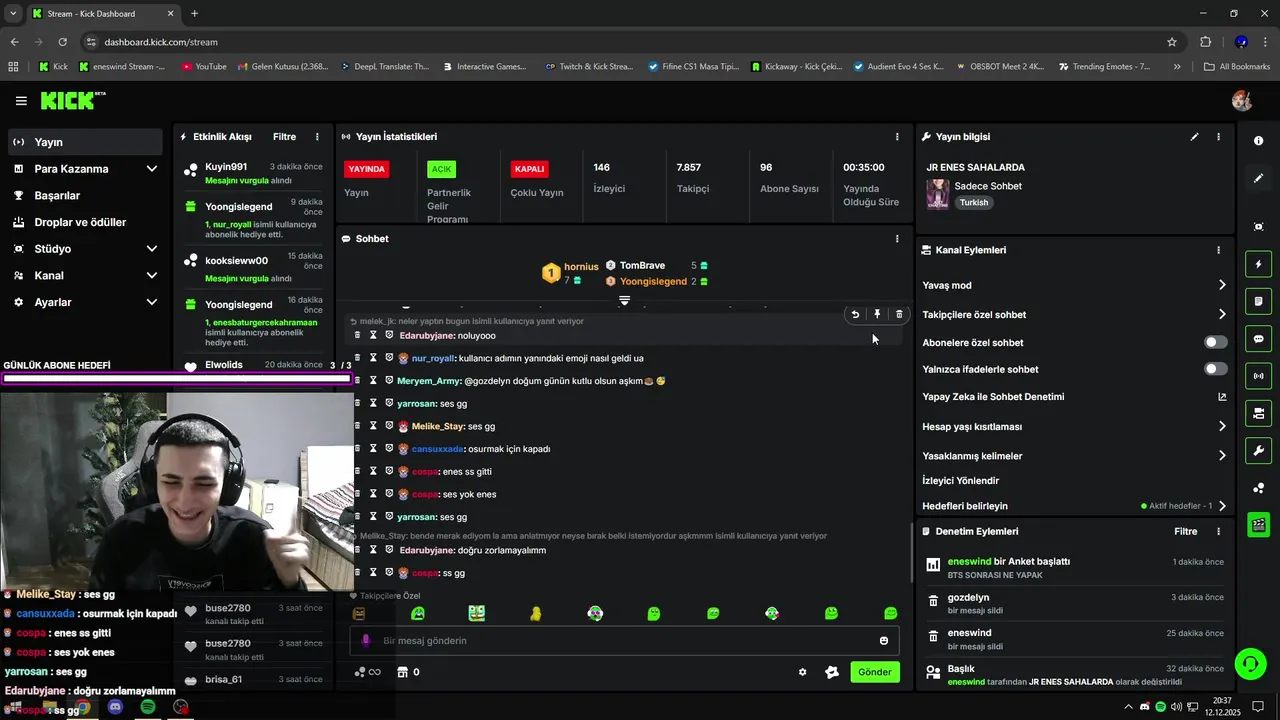Screen dimensions: 1280x720
Task: Click the wrench widget icon
Action: pyautogui.click(x=1258, y=451)
